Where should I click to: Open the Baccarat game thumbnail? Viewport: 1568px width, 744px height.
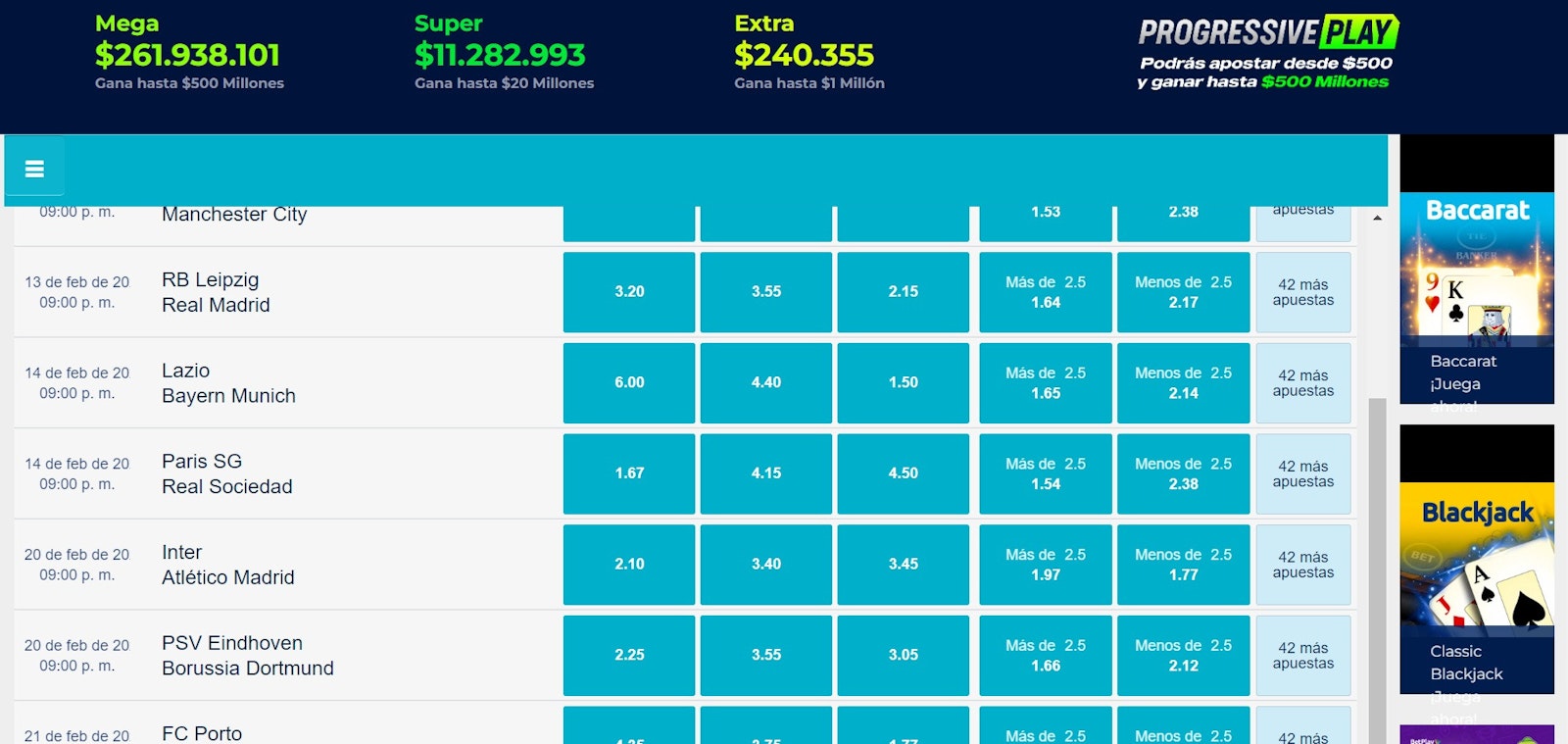1477,270
